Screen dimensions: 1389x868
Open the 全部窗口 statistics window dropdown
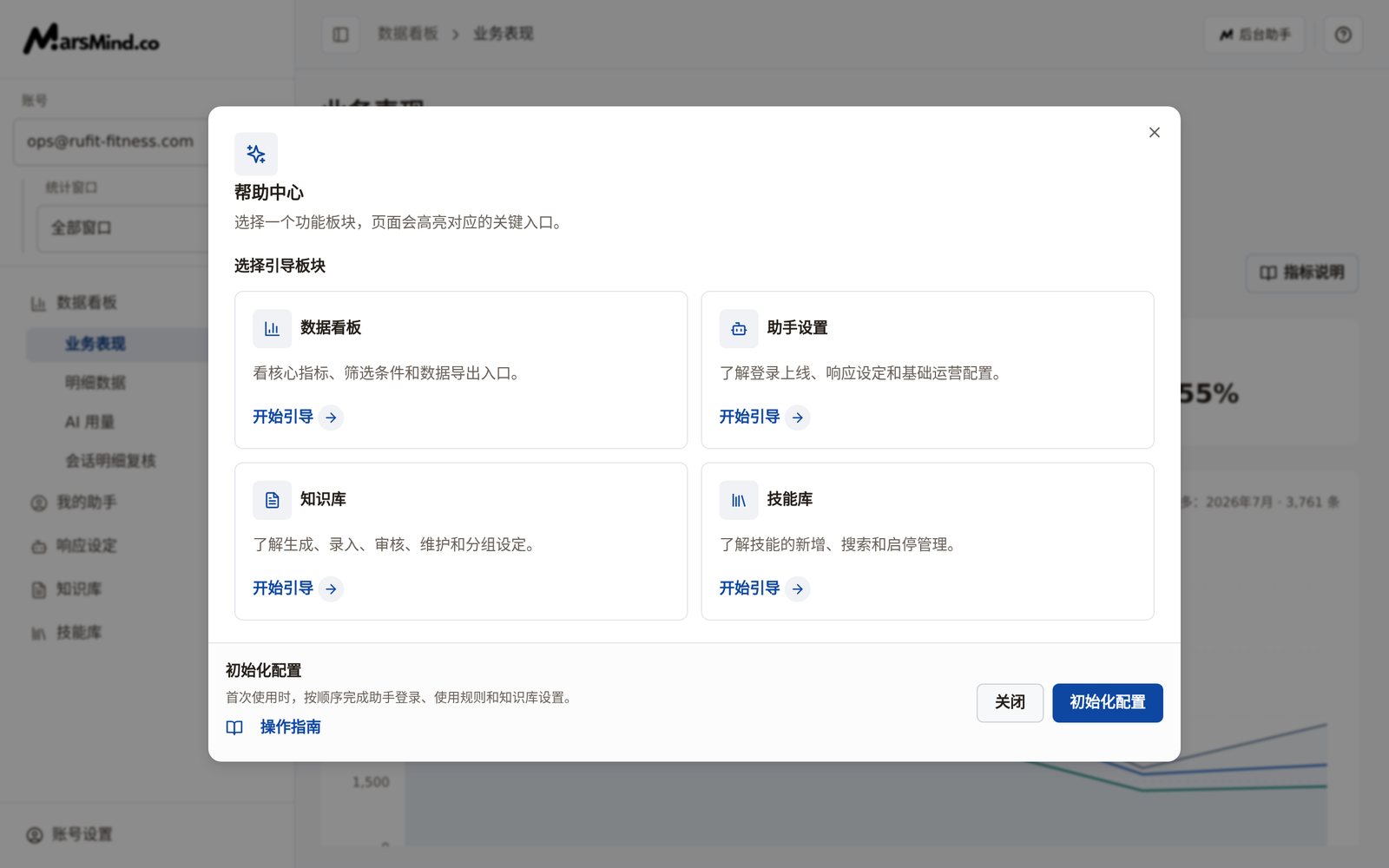pyautogui.click(x=122, y=228)
